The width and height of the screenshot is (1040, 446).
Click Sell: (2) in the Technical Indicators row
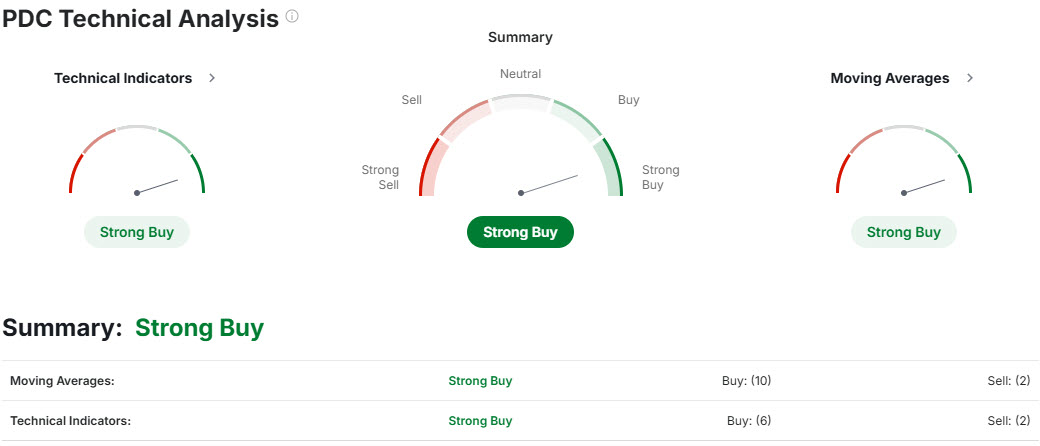(1008, 421)
